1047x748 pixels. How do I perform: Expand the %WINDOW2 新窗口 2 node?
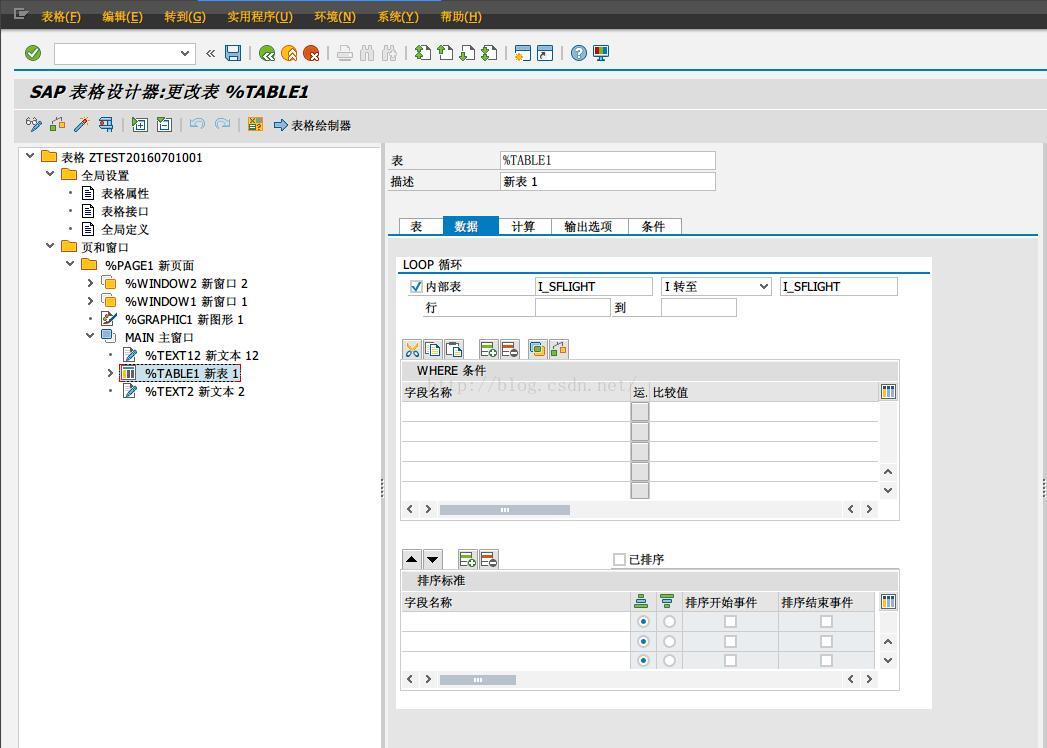point(90,283)
